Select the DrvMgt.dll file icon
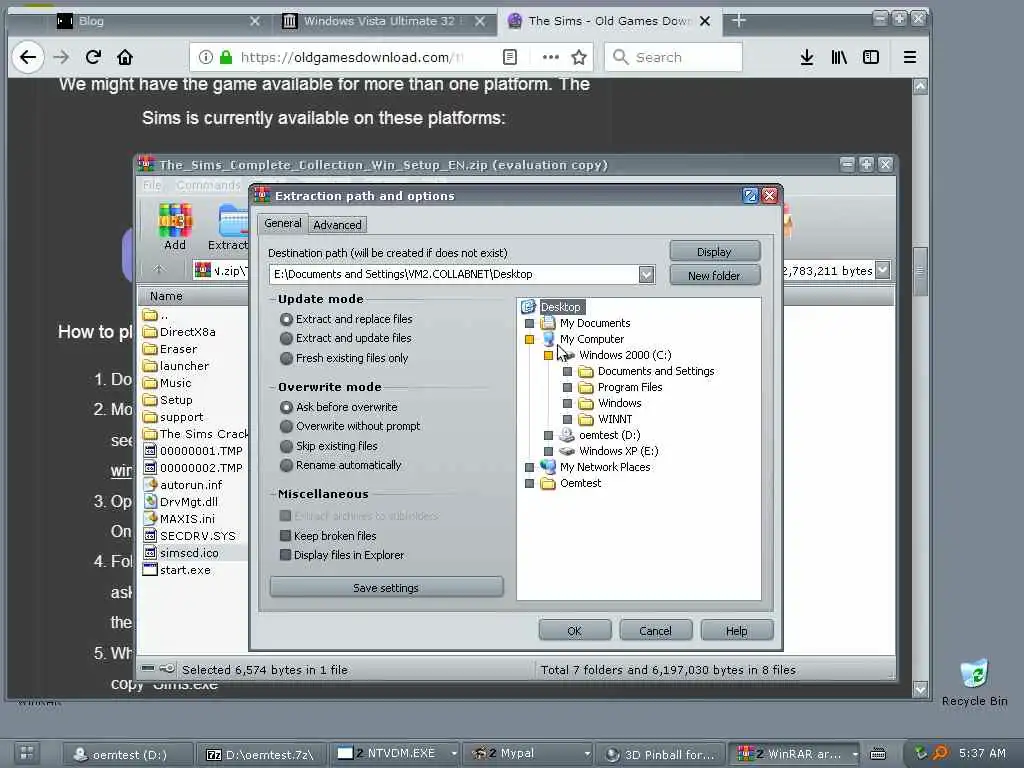This screenshot has height=768, width=1024. click(x=151, y=502)
